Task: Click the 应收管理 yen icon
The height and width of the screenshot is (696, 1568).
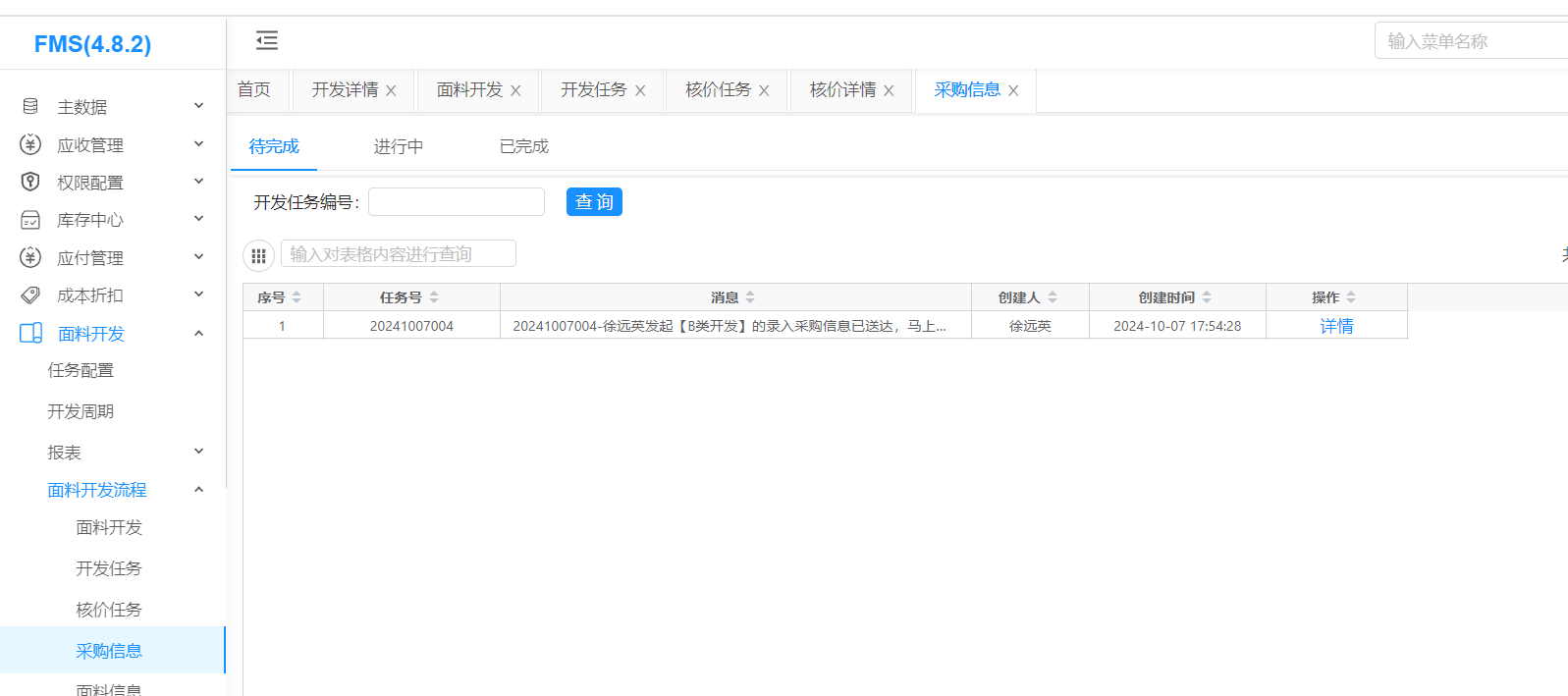Action: coord(30,144)
